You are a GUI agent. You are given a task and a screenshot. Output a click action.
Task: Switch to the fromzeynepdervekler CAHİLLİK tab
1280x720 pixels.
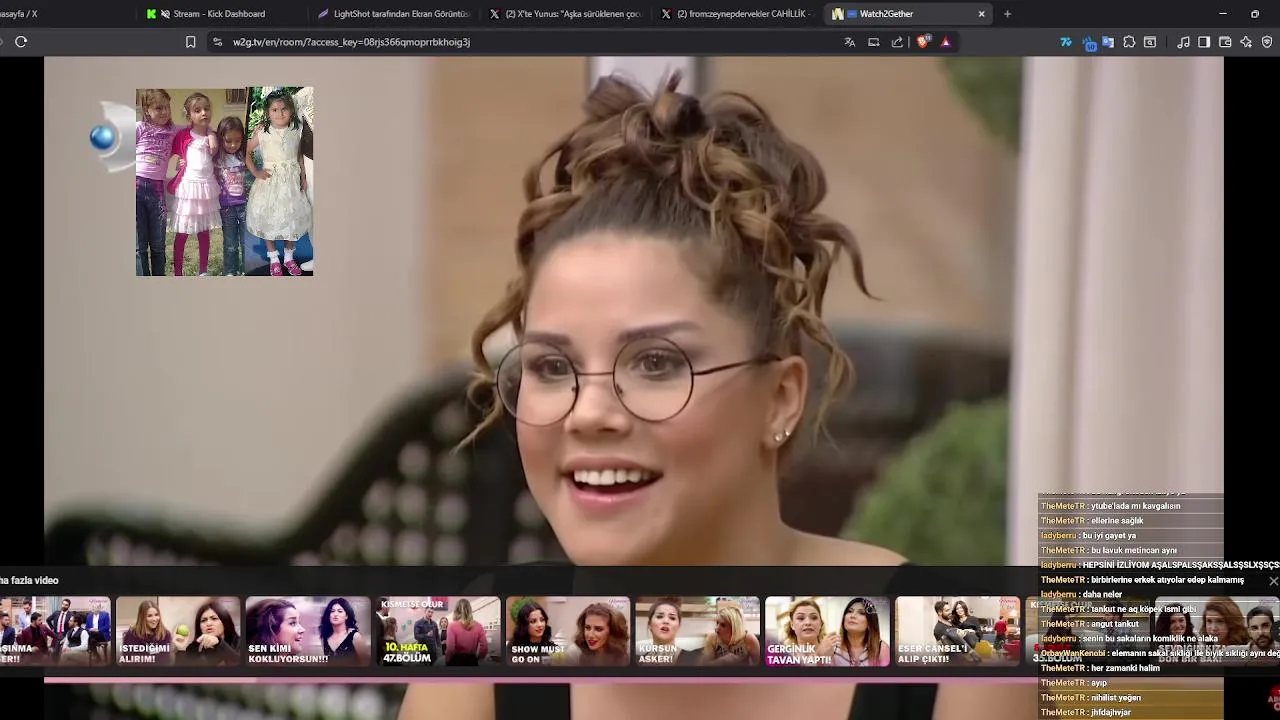[x=737, y=14]
